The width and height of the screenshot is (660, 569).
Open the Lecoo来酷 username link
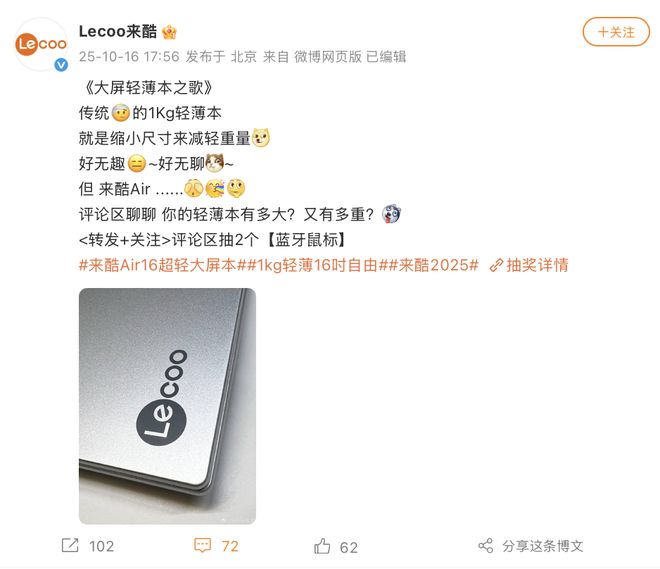117,32
